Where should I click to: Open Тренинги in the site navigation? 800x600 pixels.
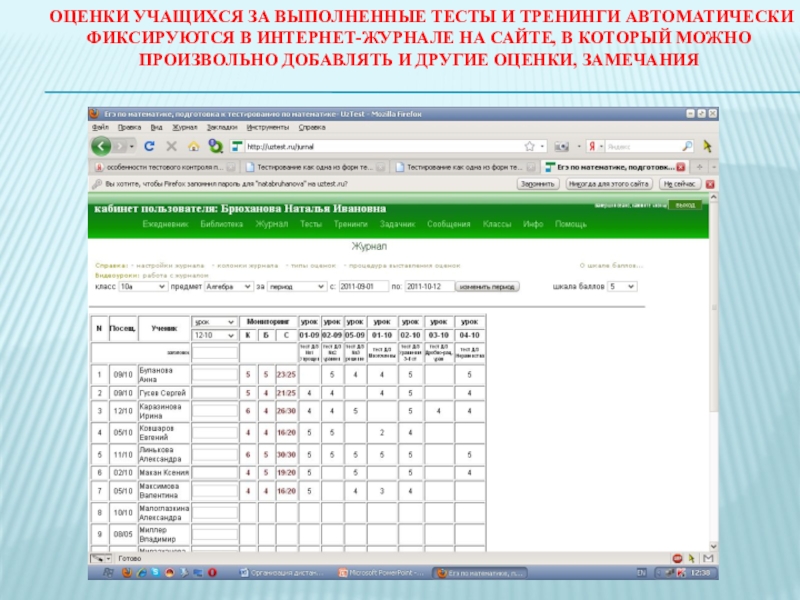(x=351, y=224)
